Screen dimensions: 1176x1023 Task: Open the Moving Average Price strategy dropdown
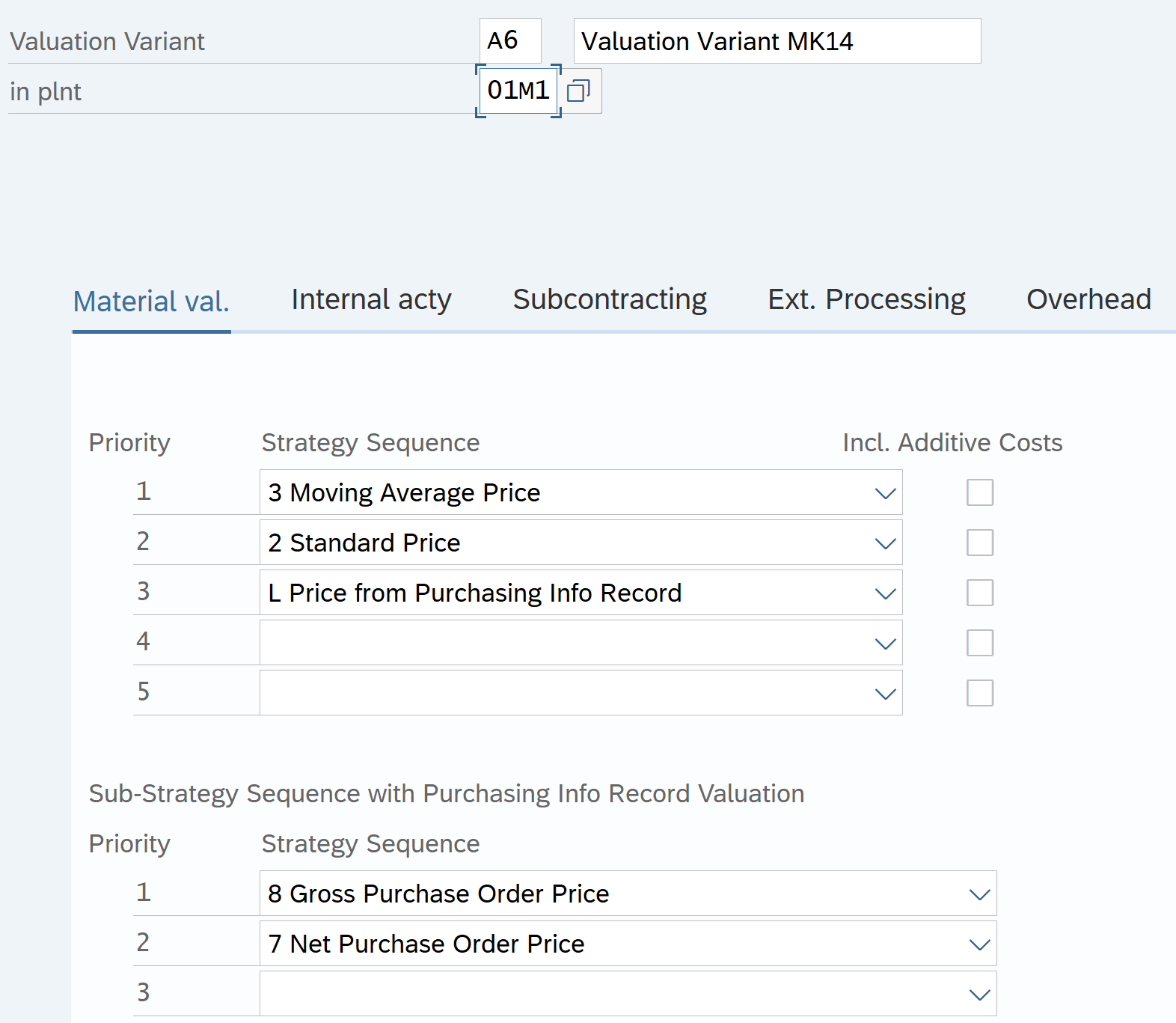pos(885,493)
